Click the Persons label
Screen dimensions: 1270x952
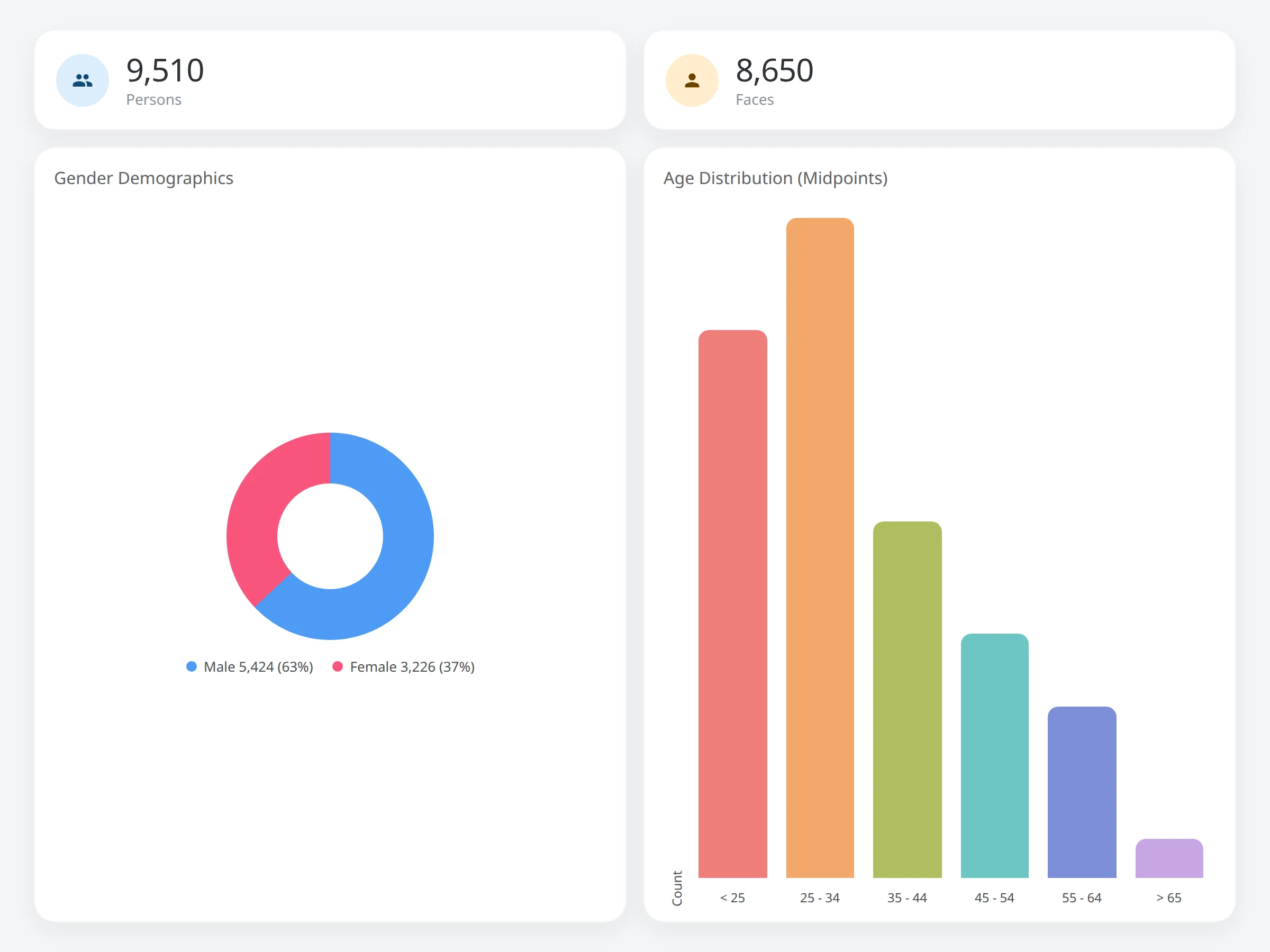154,100
